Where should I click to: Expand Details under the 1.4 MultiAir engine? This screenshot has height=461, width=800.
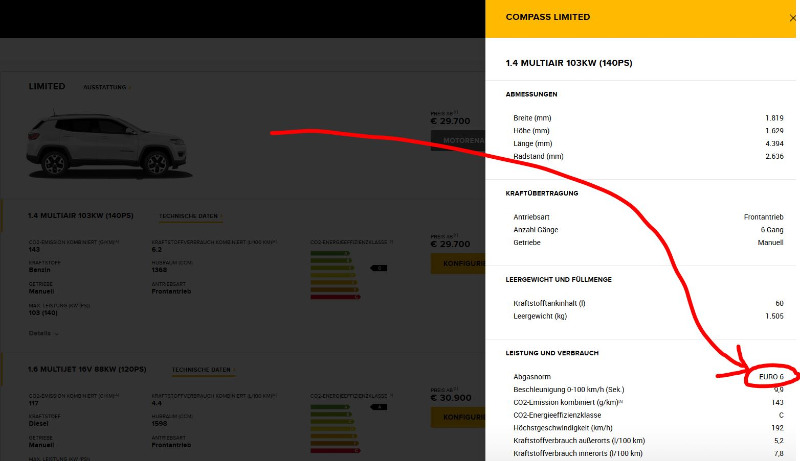[43, 333]
